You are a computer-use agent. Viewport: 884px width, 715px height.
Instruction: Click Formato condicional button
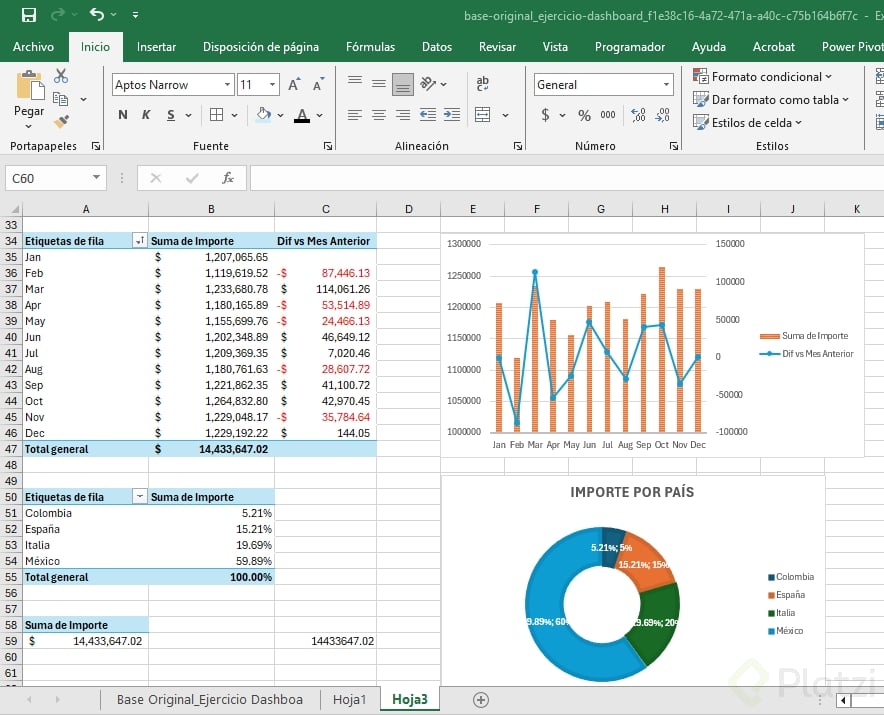point(764,77)
